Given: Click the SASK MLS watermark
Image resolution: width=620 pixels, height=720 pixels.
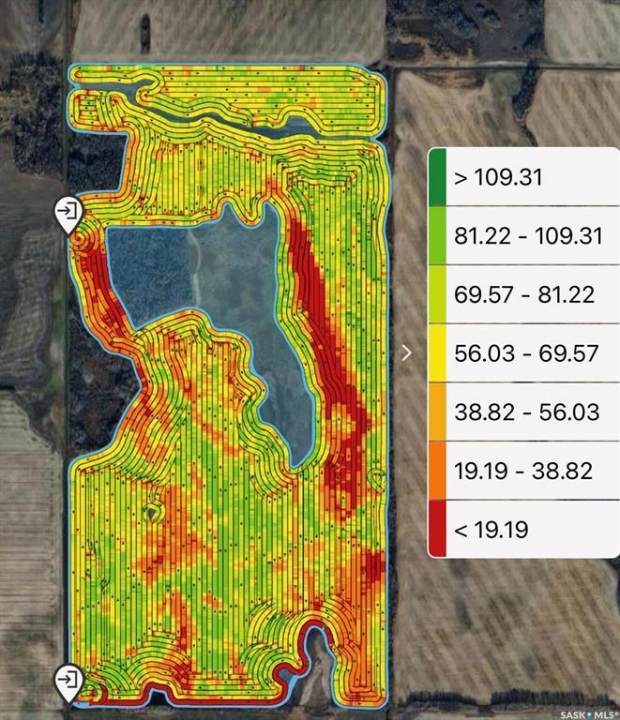Looking at the screenshot, I should (586, 713).
